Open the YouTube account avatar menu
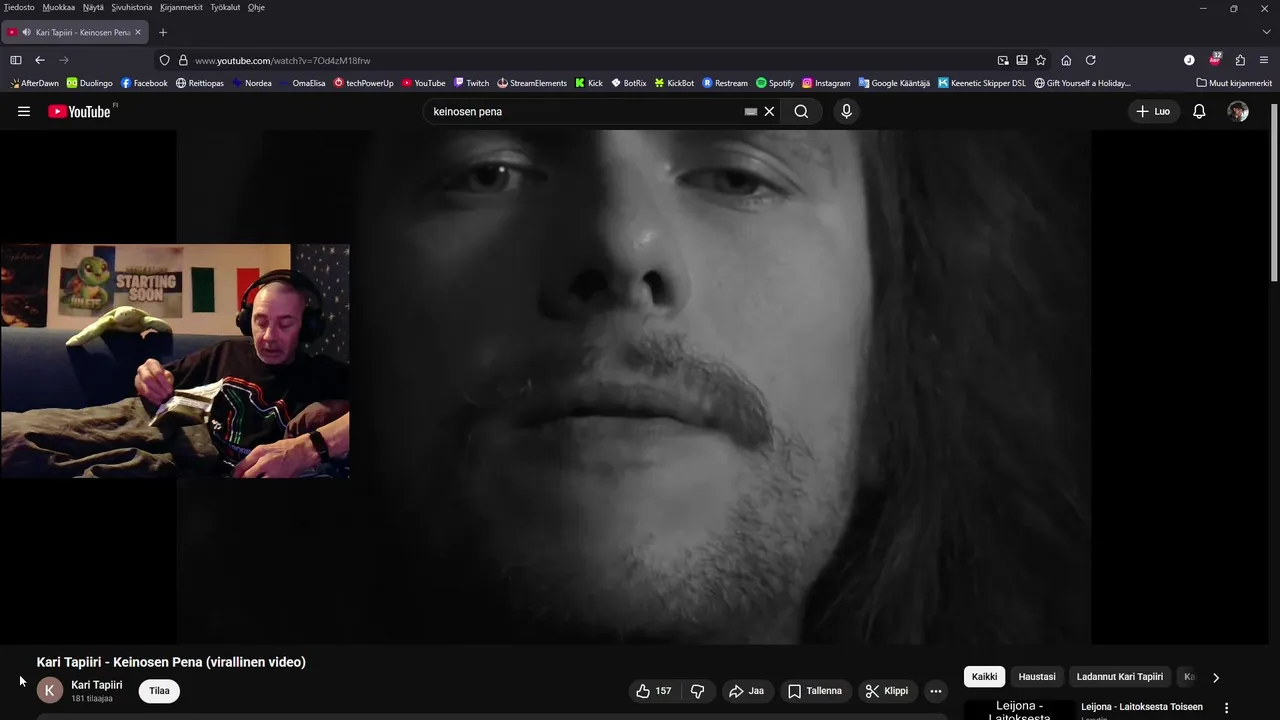 coord(1238,112)
